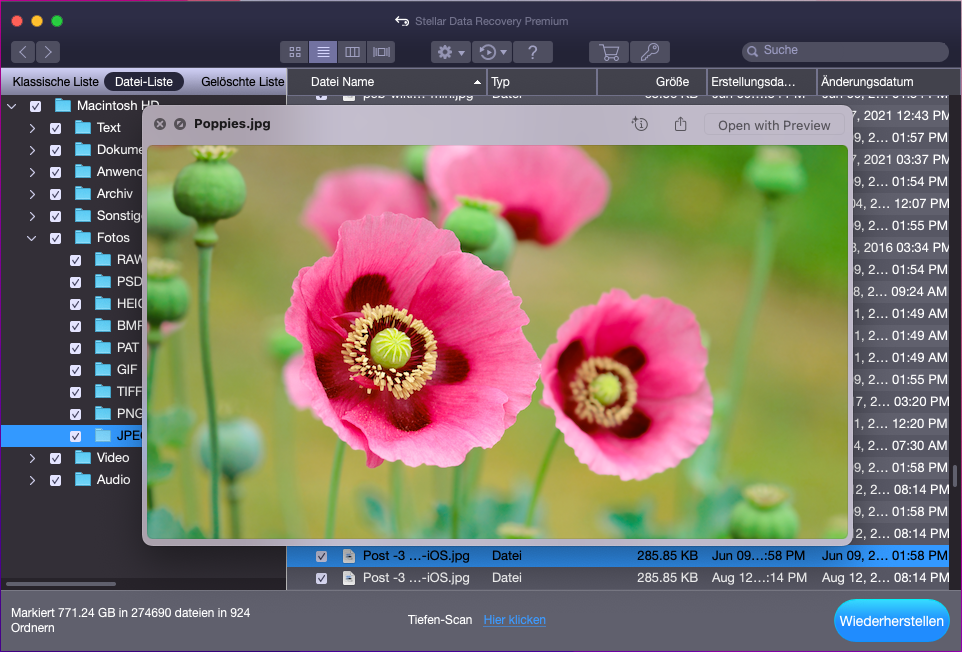Open the settings gear menu
Viewport: 962px width, 652px height.
451,52
